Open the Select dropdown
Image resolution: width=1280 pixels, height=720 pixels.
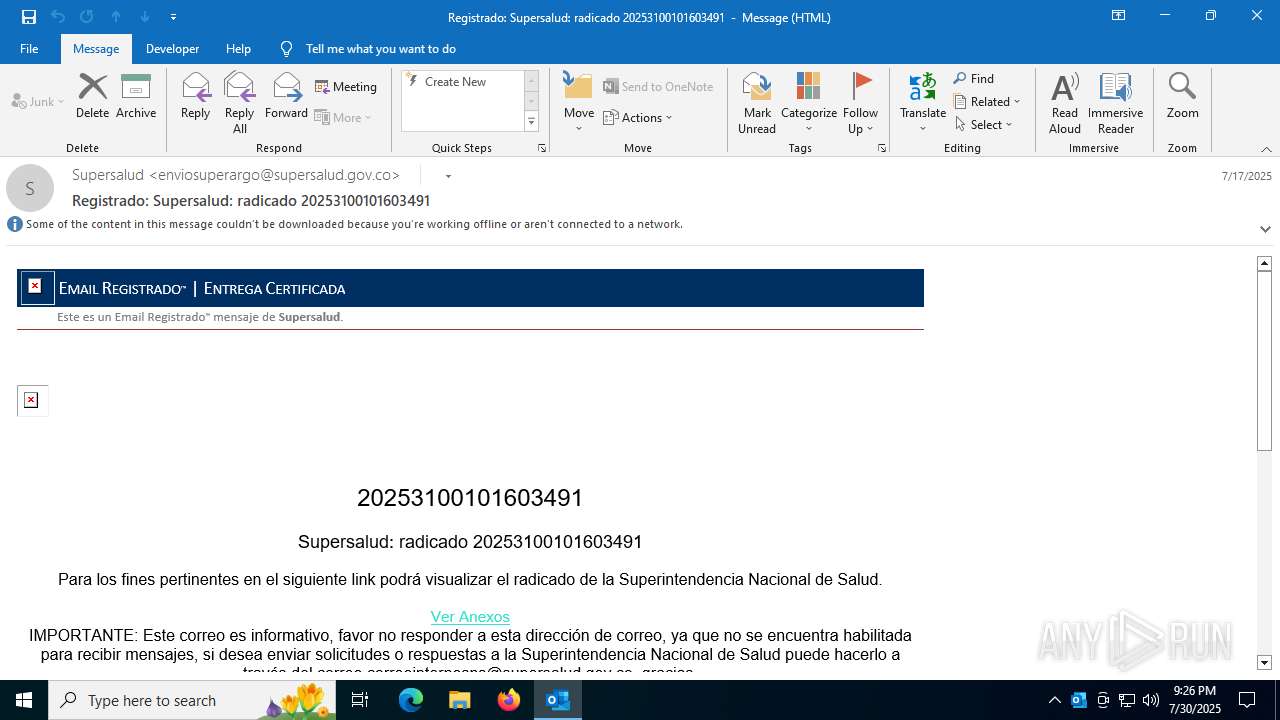[x=983, y=125]
